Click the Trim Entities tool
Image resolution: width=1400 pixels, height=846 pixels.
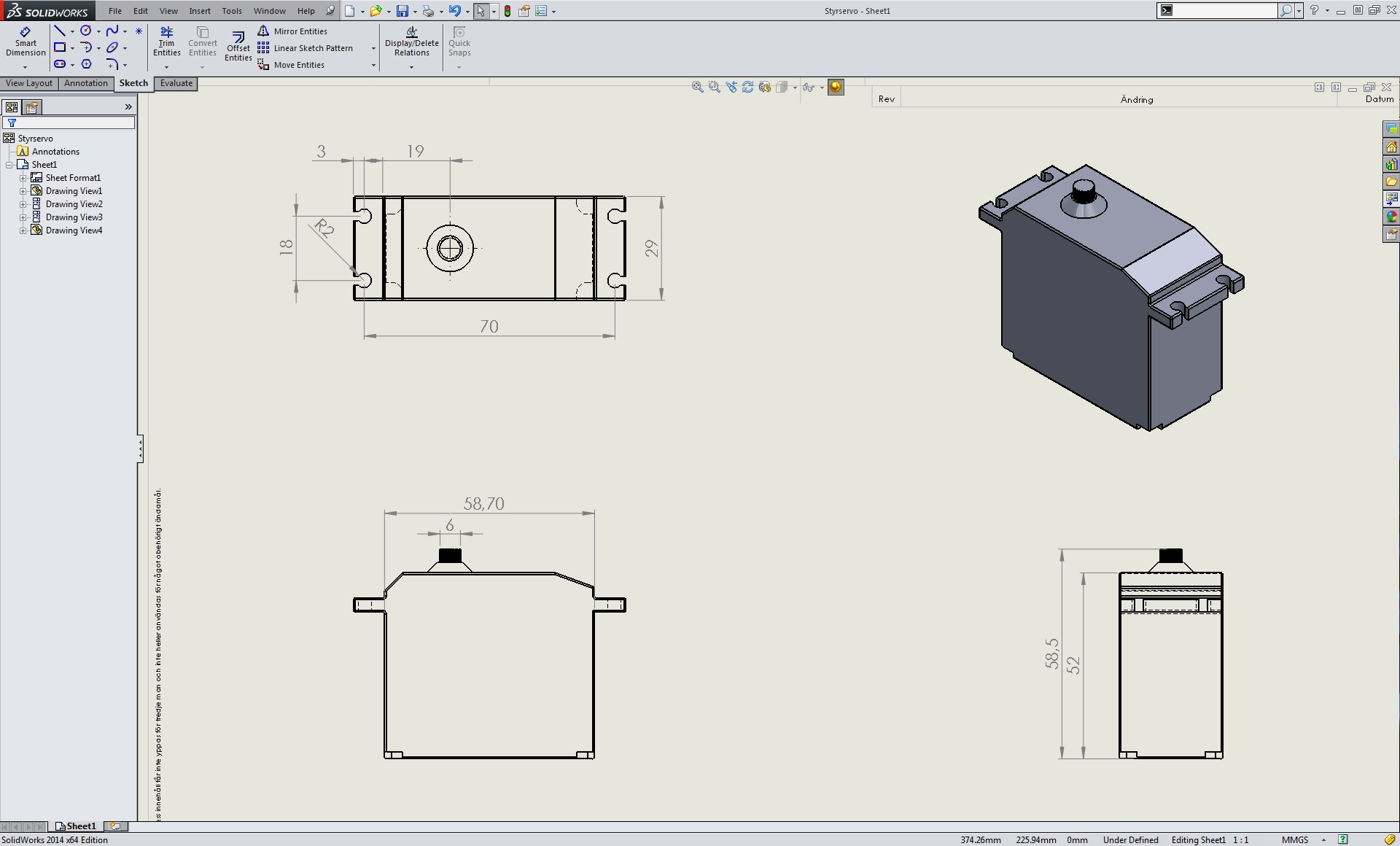[x=167, y=42]
